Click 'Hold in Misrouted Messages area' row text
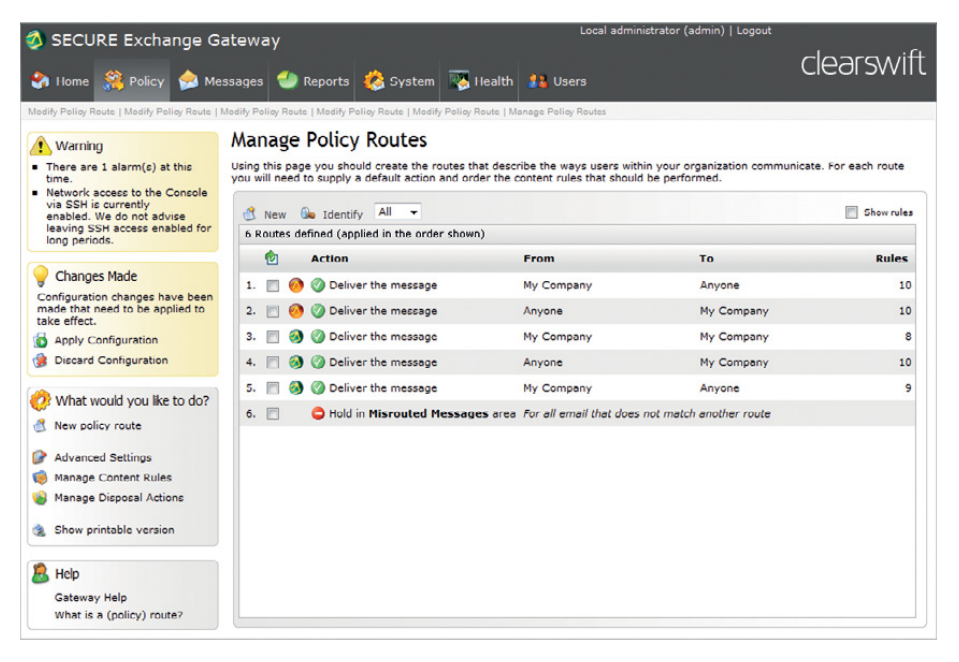 coord(422,414)
